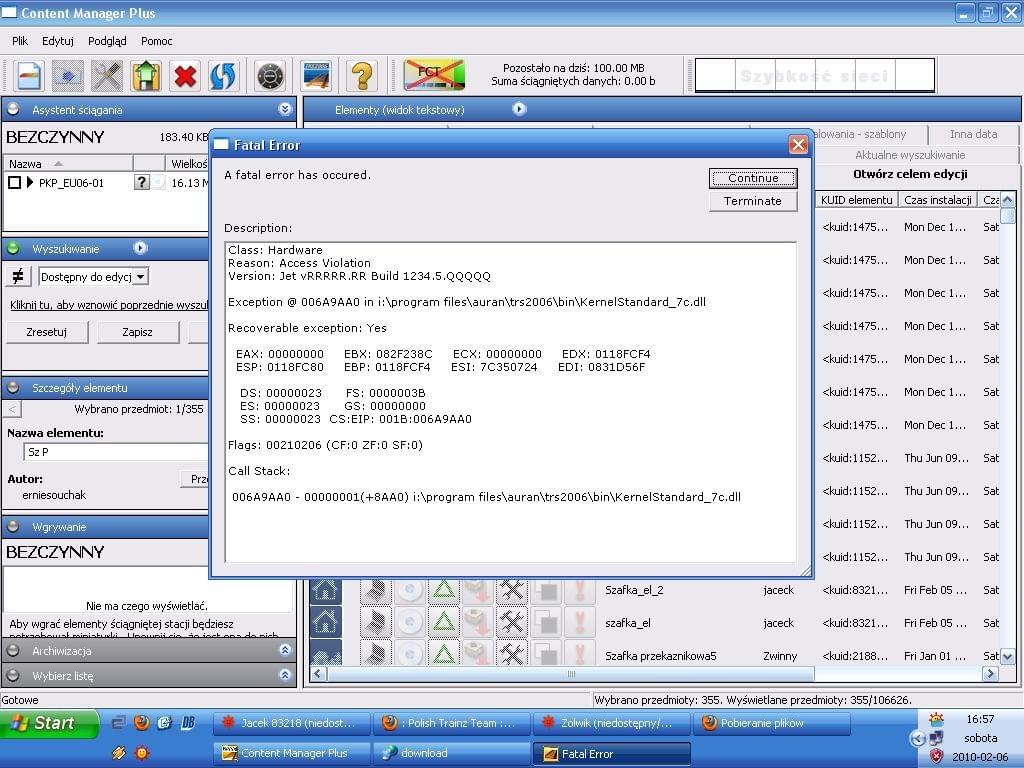Toggle the Wgrywanie panel status ball

(x=13, y=526)
